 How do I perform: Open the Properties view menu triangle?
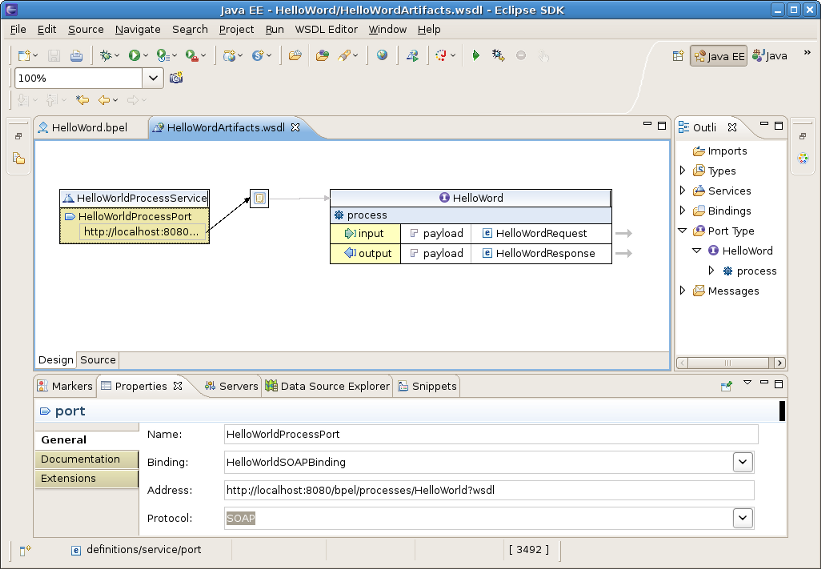click(x=747, y=383)
